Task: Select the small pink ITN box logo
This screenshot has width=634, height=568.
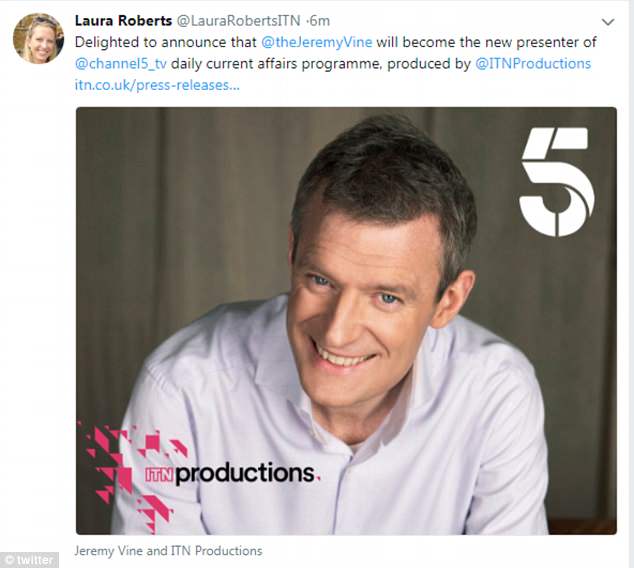Action: coord(159,475)
